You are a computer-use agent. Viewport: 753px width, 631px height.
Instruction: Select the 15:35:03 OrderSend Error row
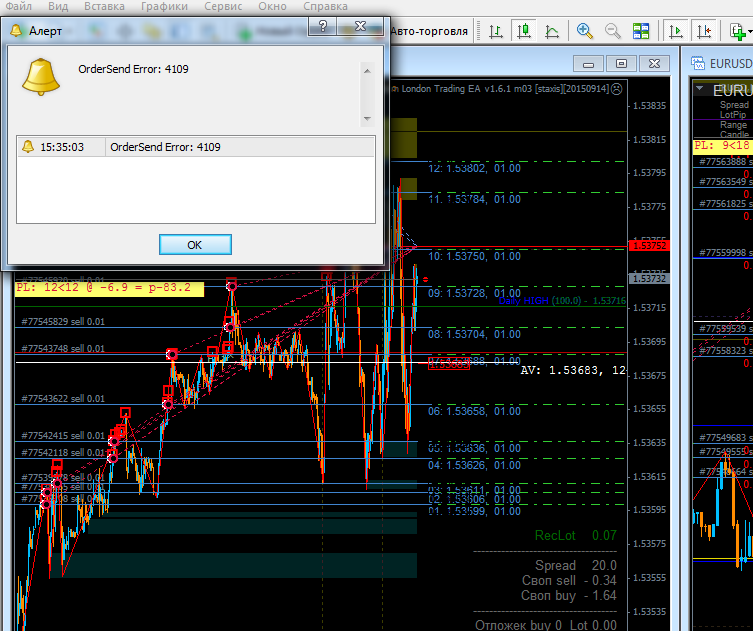[x=196, y=147]
